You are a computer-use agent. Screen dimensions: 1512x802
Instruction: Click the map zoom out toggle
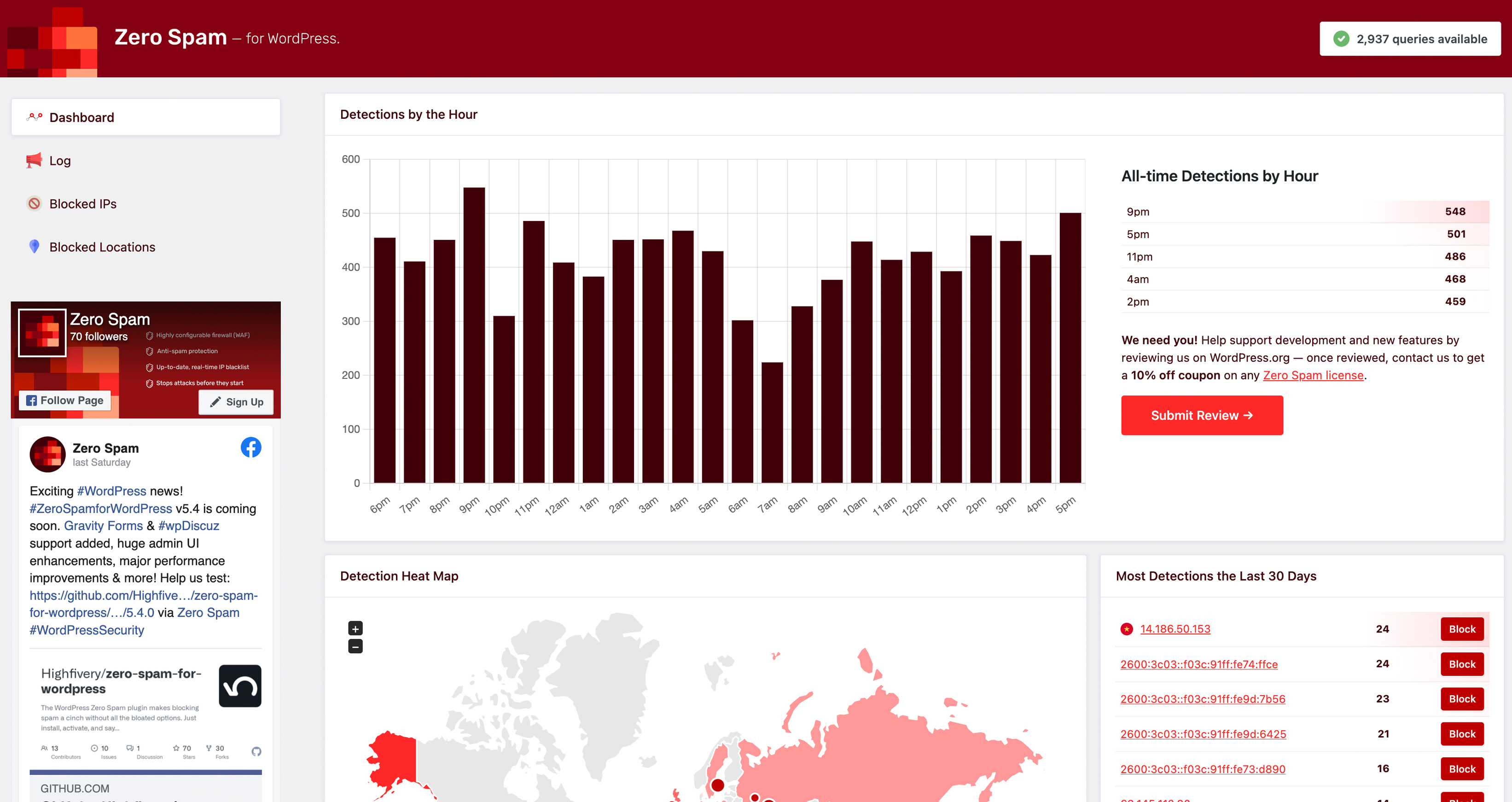355,645
